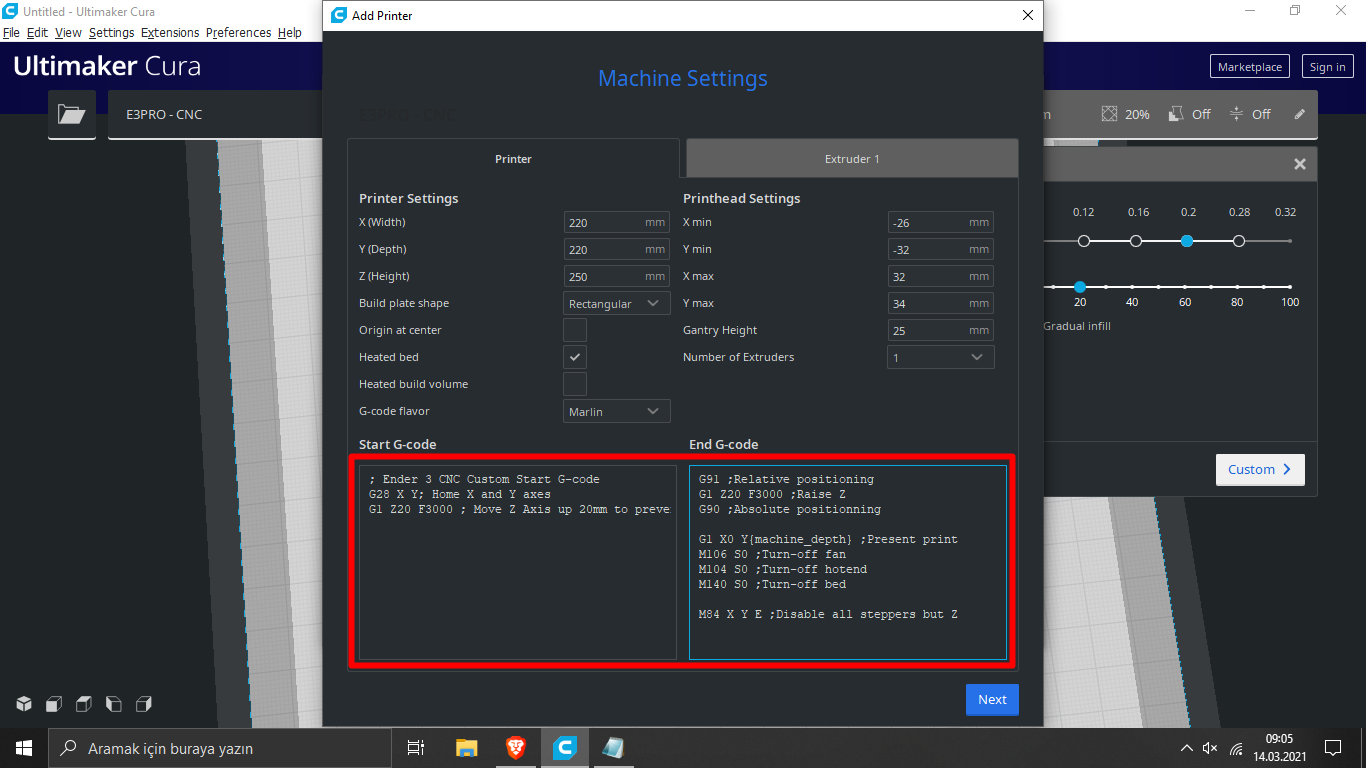
Task: Uncheck the Heated bed checkbox
Action: 575,357
